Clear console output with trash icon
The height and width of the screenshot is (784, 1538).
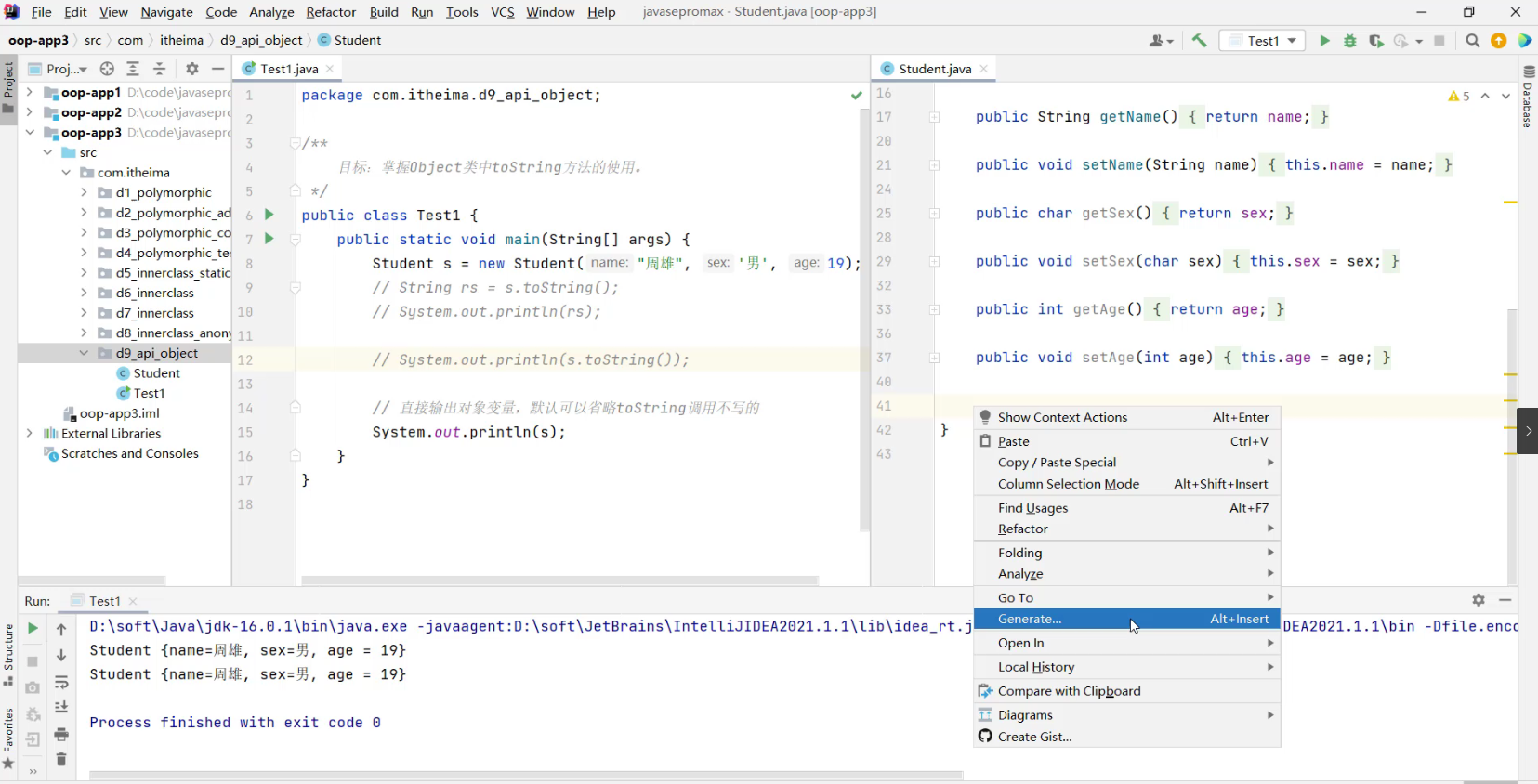61,760
